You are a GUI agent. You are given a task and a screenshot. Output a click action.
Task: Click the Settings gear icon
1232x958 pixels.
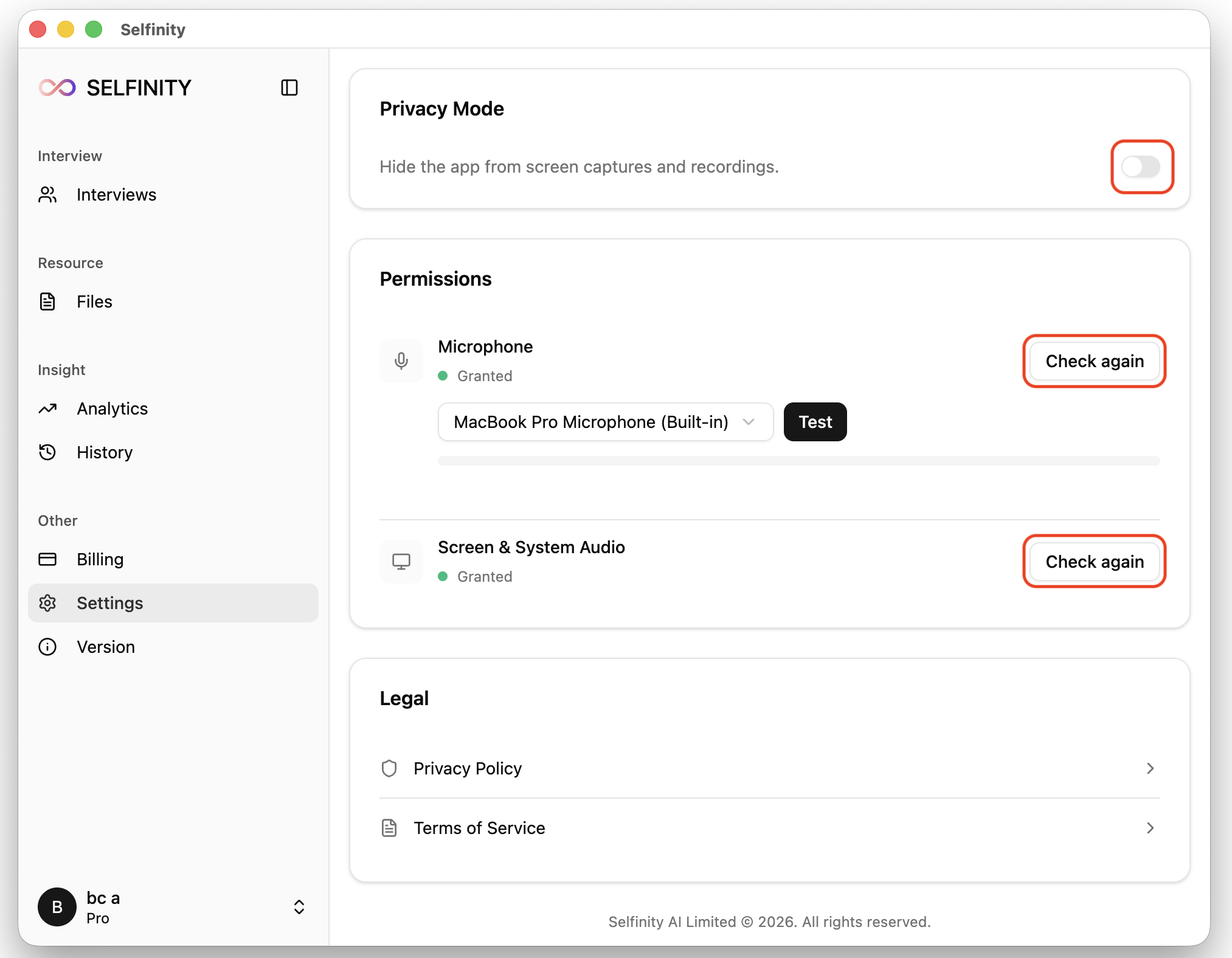pos(47,603)
